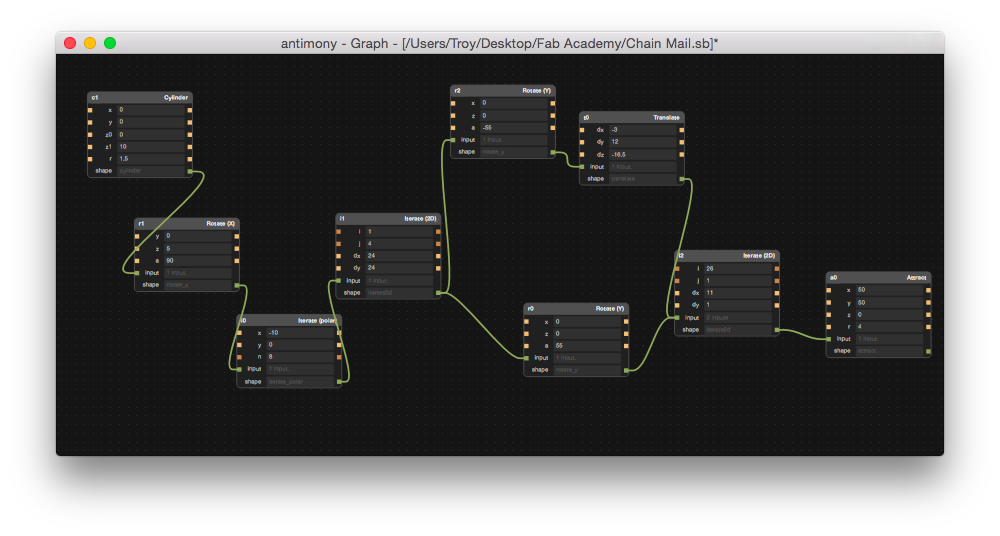Viewport: 1000px width, 536px height.
Task: Select the shape output port of node r0
Action: click(626, 370)
